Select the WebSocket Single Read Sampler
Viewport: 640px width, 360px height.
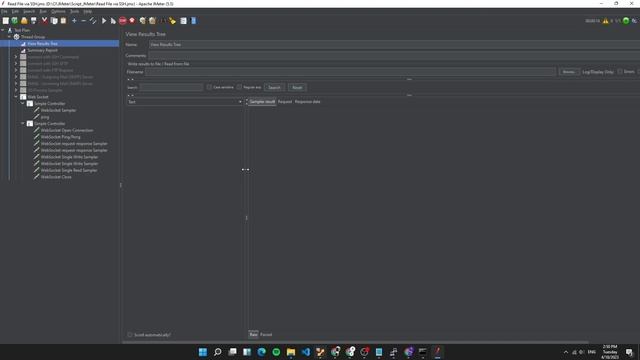(x=69, y=170)
